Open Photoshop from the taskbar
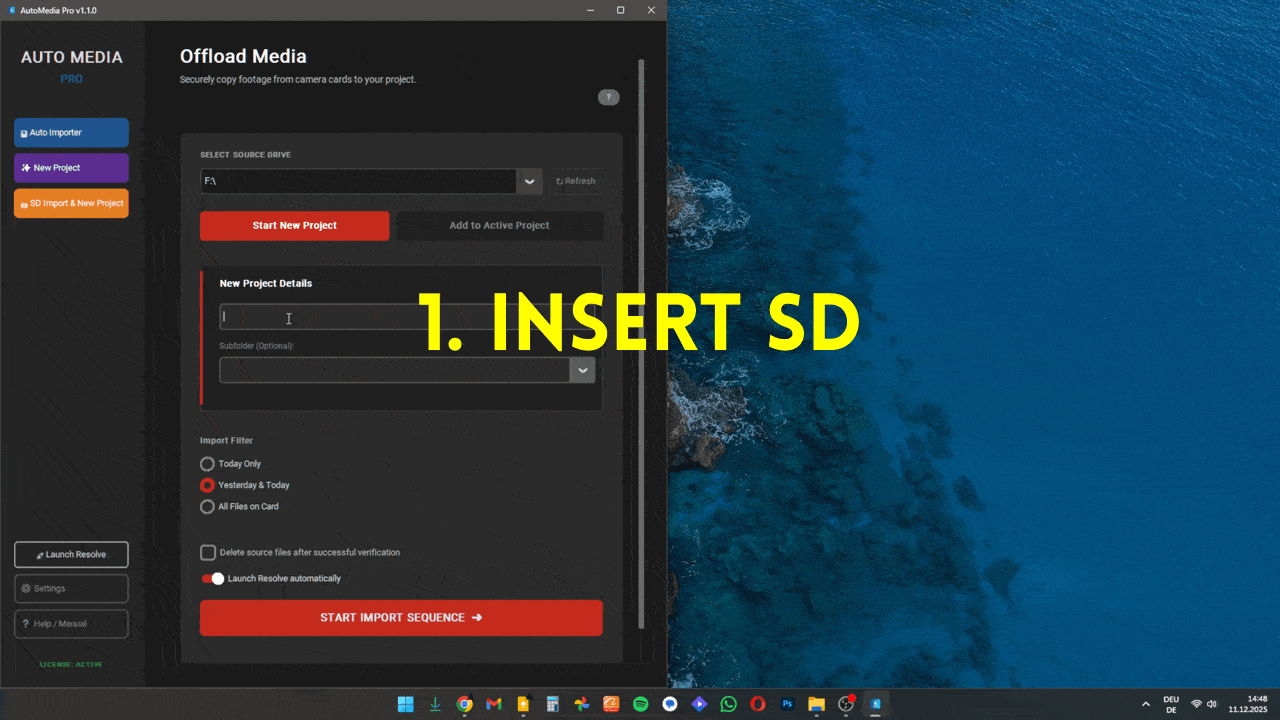Image resolution: width=1280 pixels, height=720 pixels. (787, 704)
